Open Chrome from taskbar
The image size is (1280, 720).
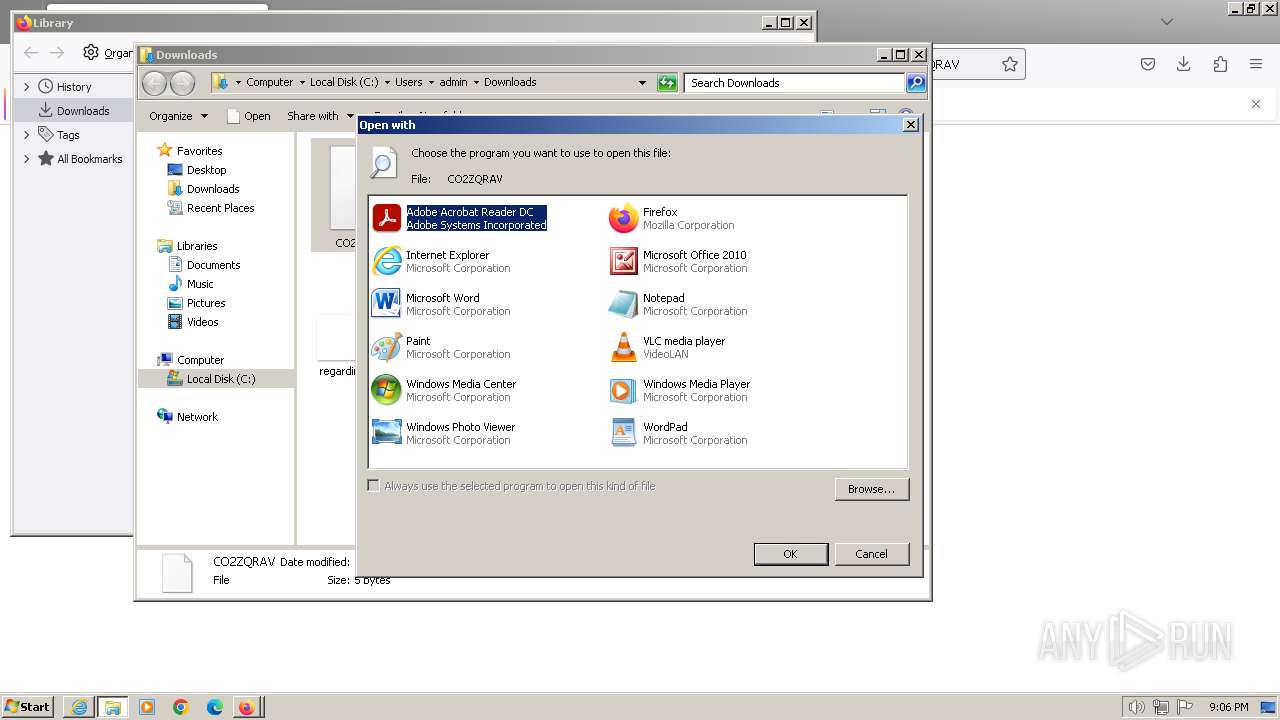(181, 707)
